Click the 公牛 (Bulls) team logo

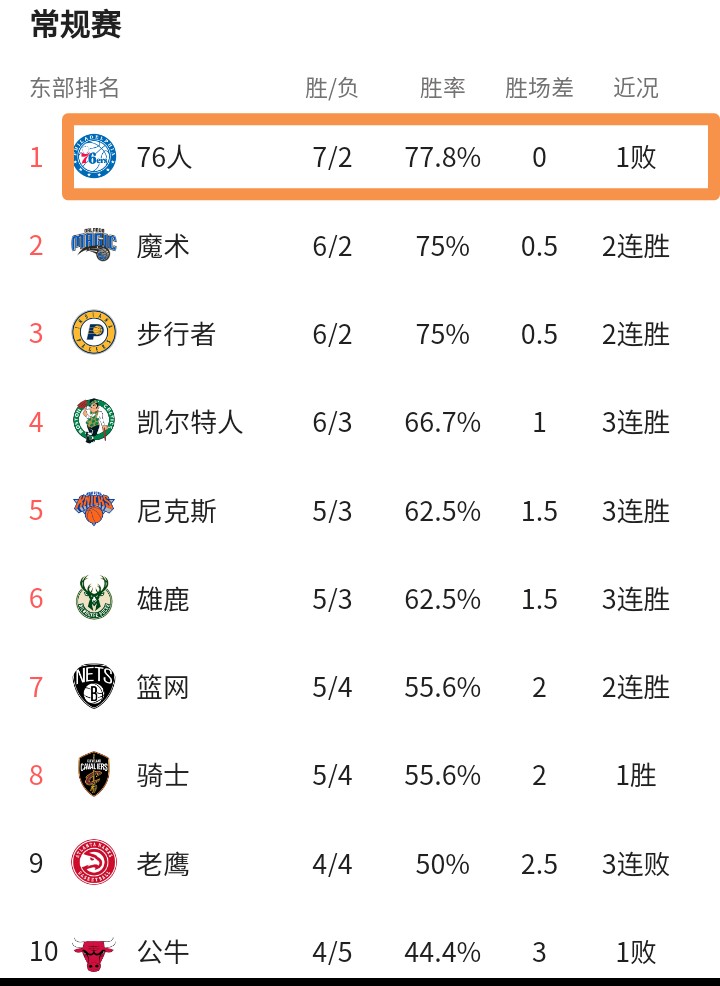click(x=94, y=952)
